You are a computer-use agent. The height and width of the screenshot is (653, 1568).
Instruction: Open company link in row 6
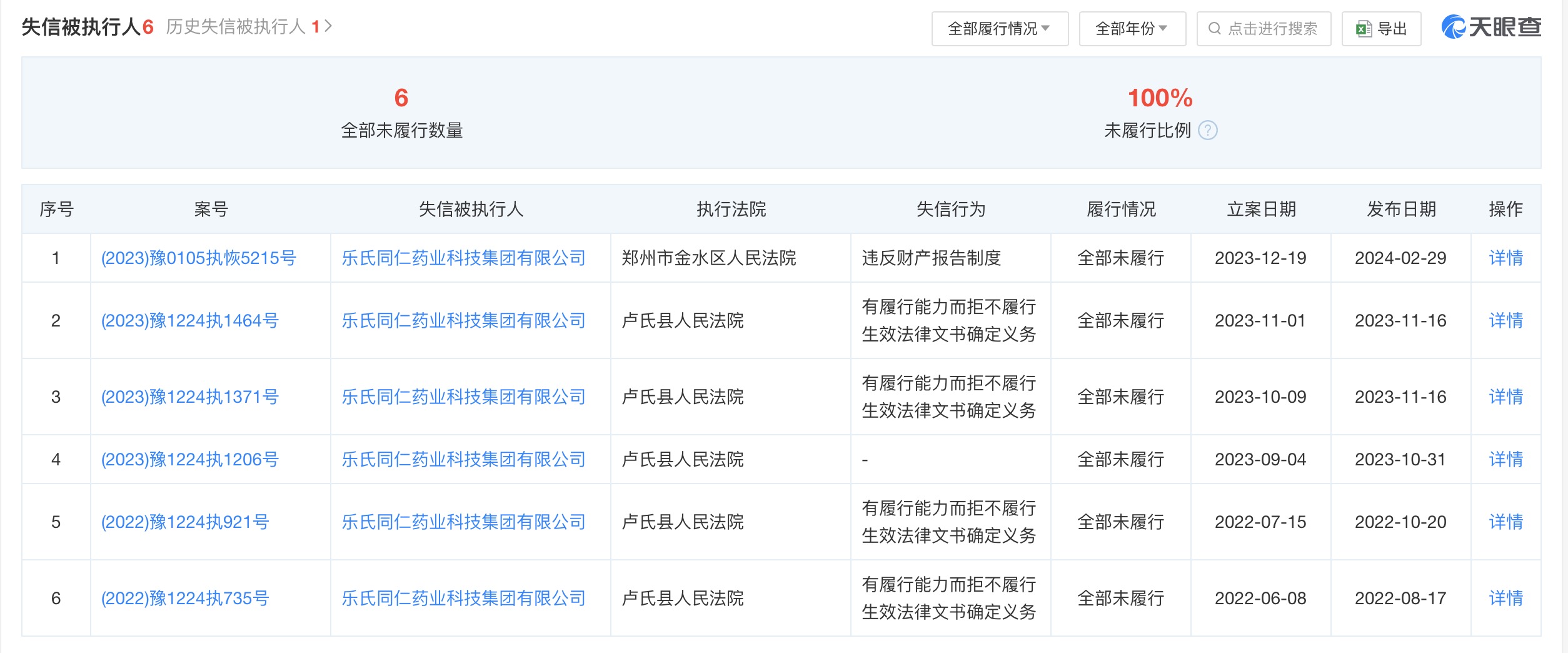[463, 598]
